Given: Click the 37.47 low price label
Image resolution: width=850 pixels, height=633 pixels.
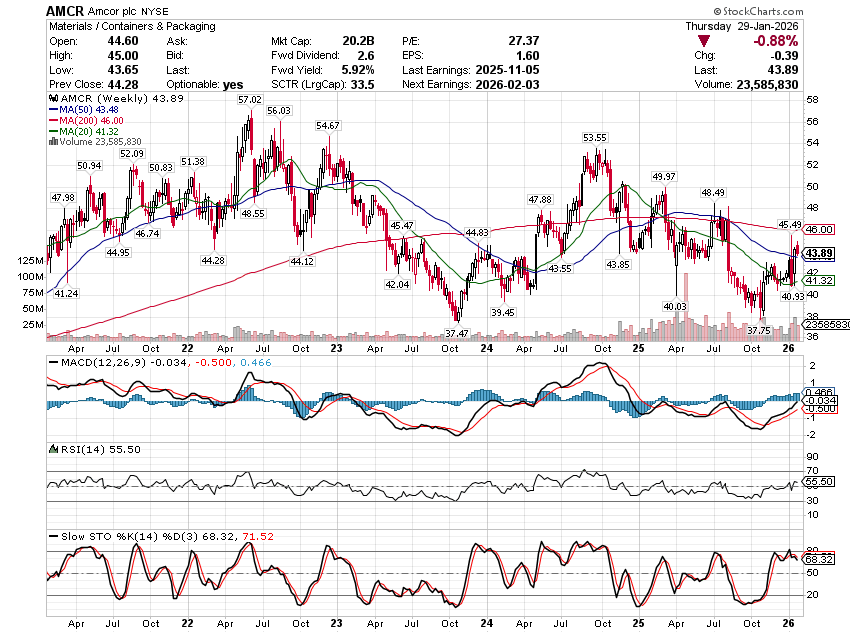Looking at the screenshot, I should pyautogui.click(x=457, y=332).
